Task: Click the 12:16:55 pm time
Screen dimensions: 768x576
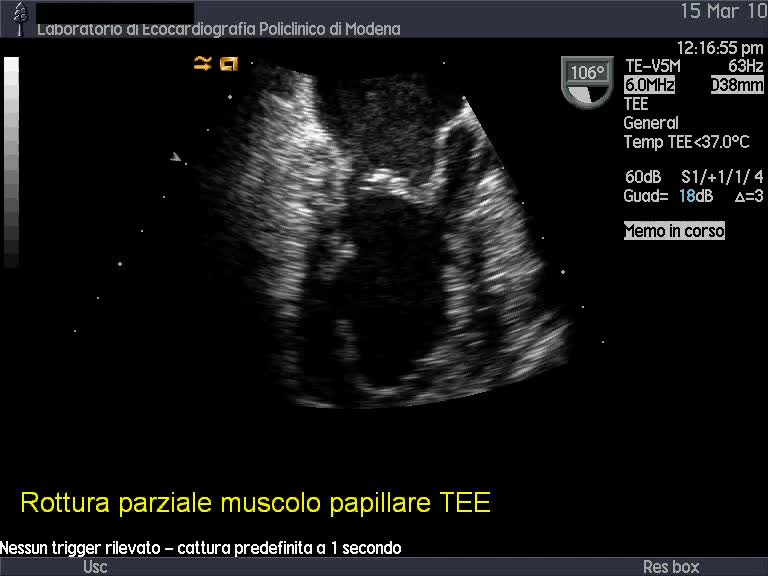Action: point(720,48)
